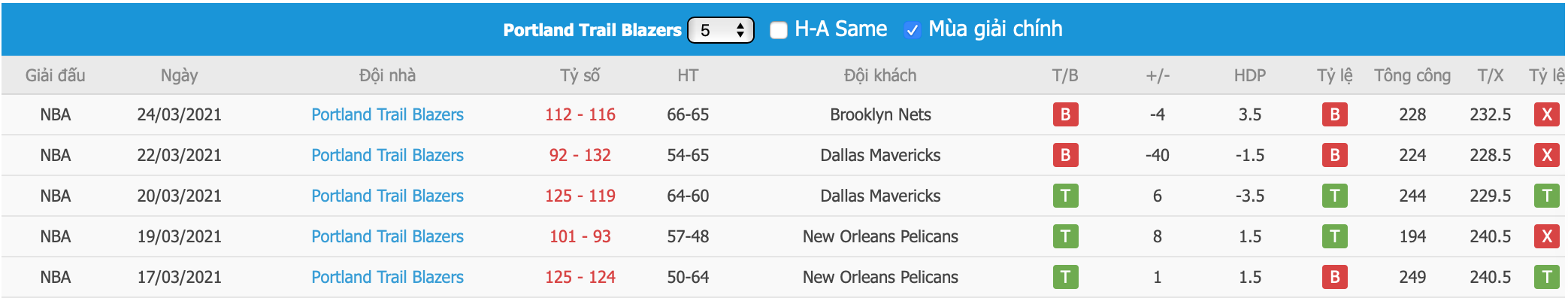Image resolution: width=1568 pixels, height=298 pixels.
Task: Open the 125 - 124 score link
Action: 580,277
